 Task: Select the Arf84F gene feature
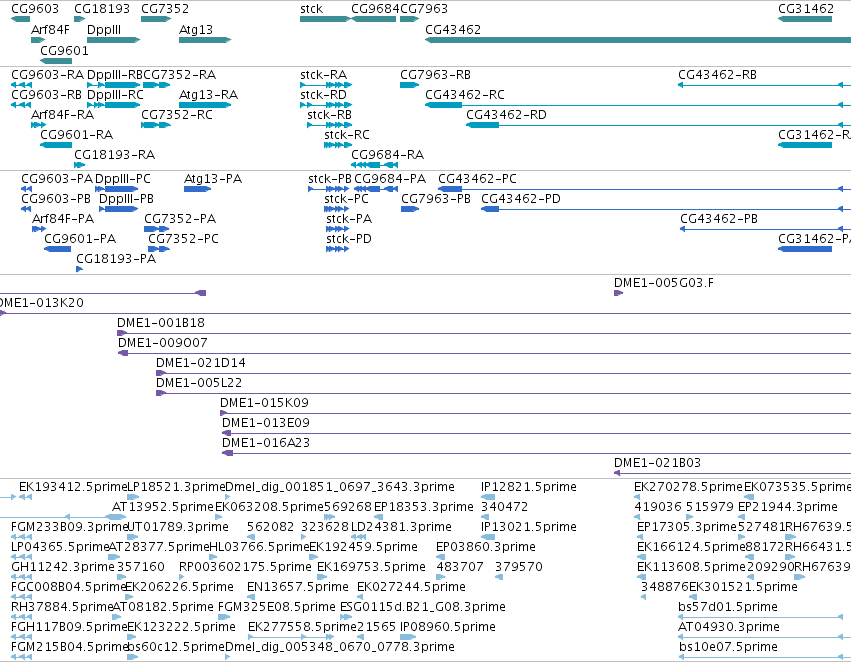[x=38, y=40]
